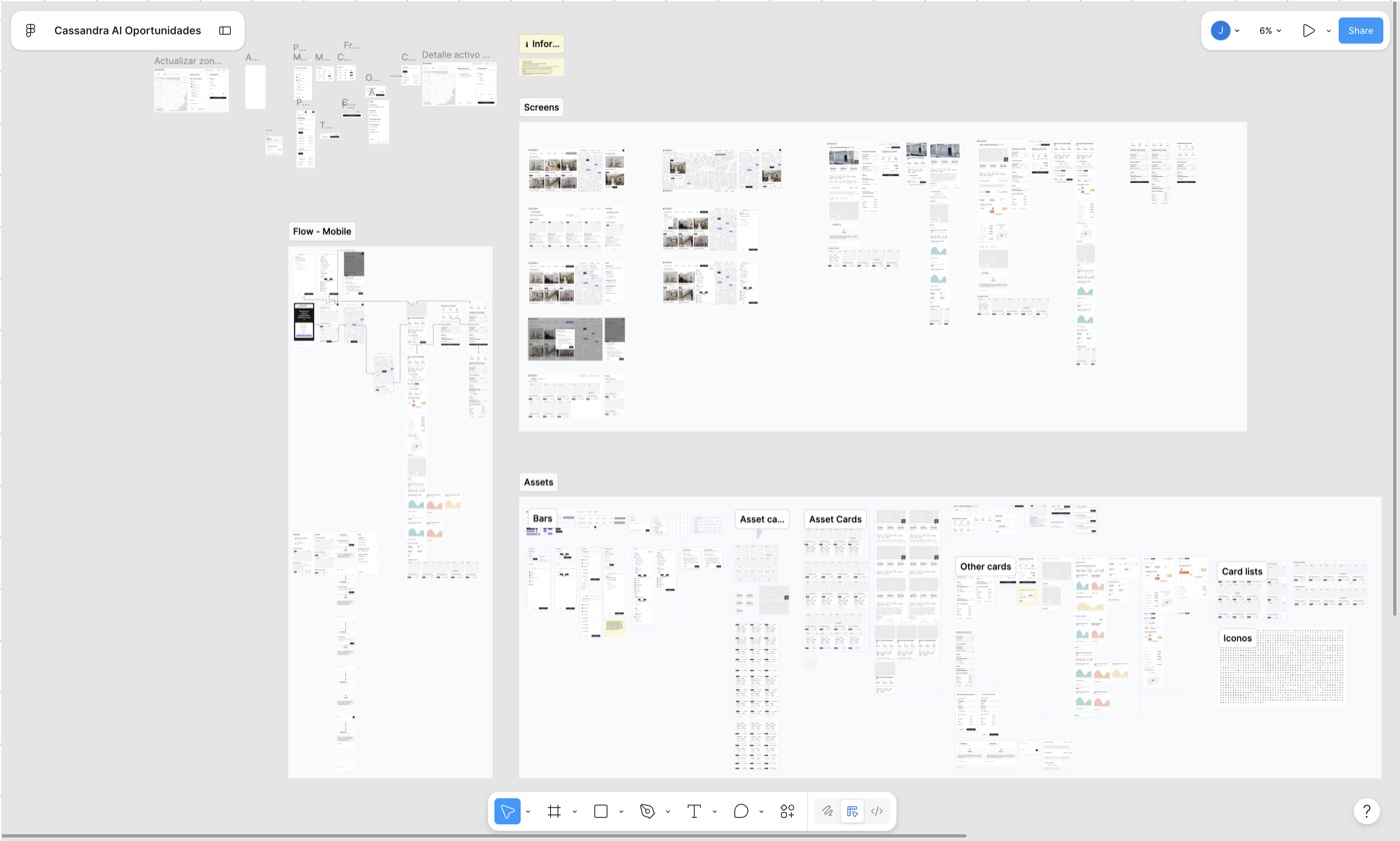The width and height of the screenshot is (1400, 841).
Task: Open the chevron next to Present button
Action: coord(1328,31)
